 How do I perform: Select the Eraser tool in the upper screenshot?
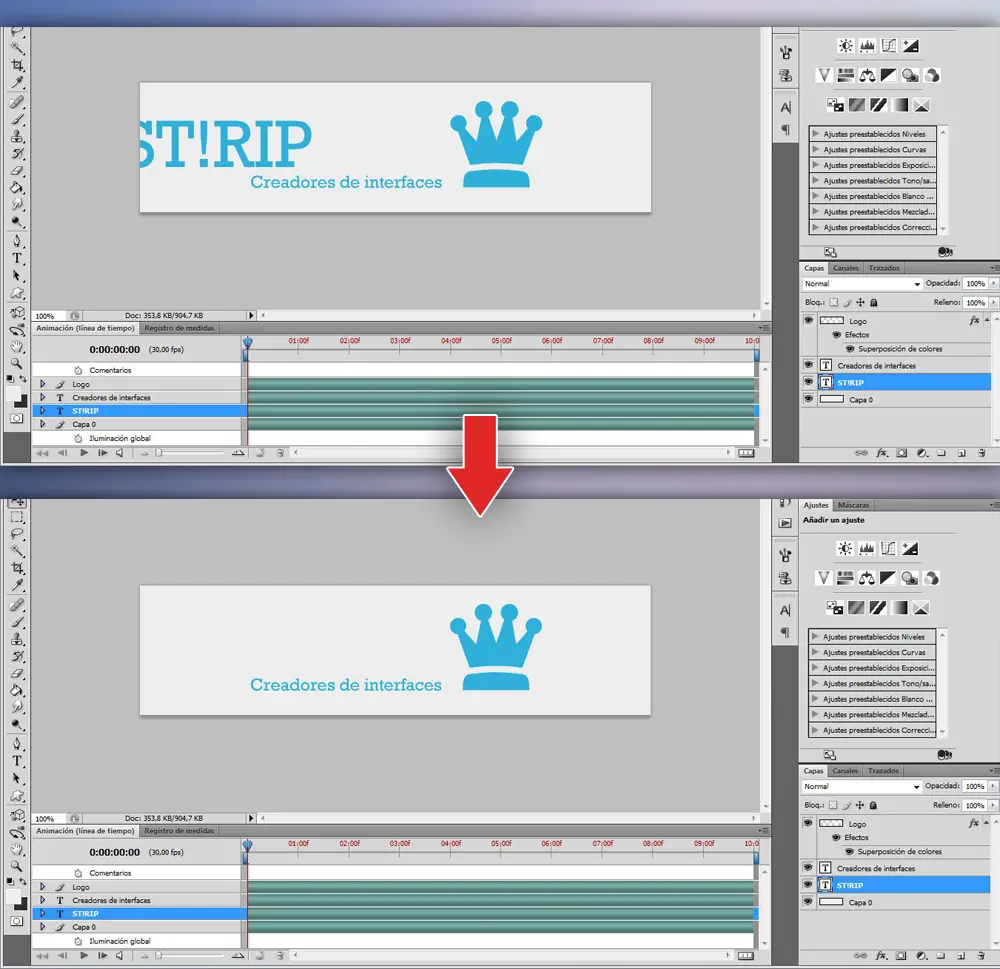coord(17,171)
